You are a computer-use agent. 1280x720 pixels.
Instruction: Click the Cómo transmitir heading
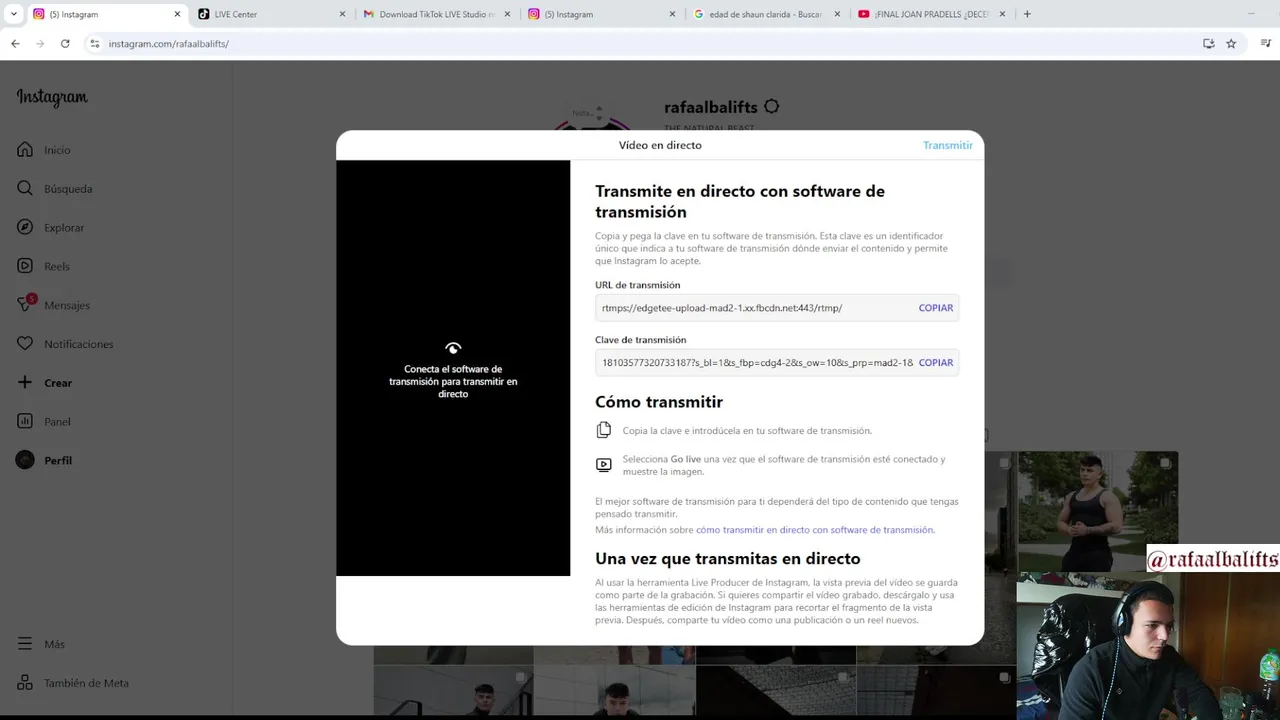[659, 402]
